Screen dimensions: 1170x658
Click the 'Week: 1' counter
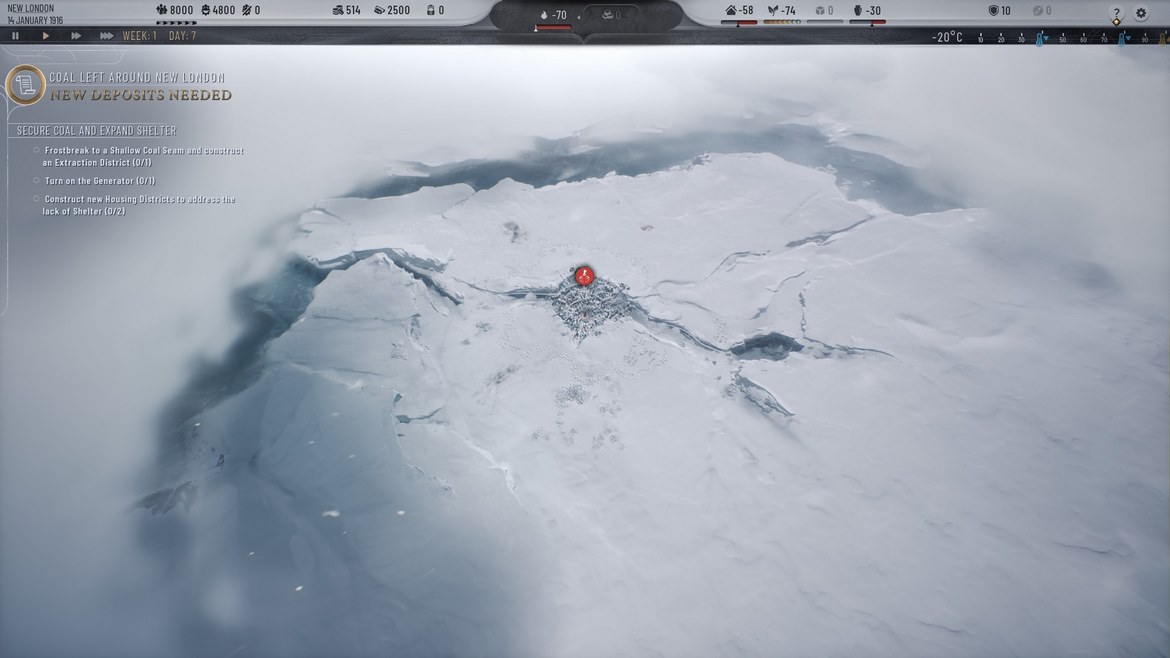140,35
